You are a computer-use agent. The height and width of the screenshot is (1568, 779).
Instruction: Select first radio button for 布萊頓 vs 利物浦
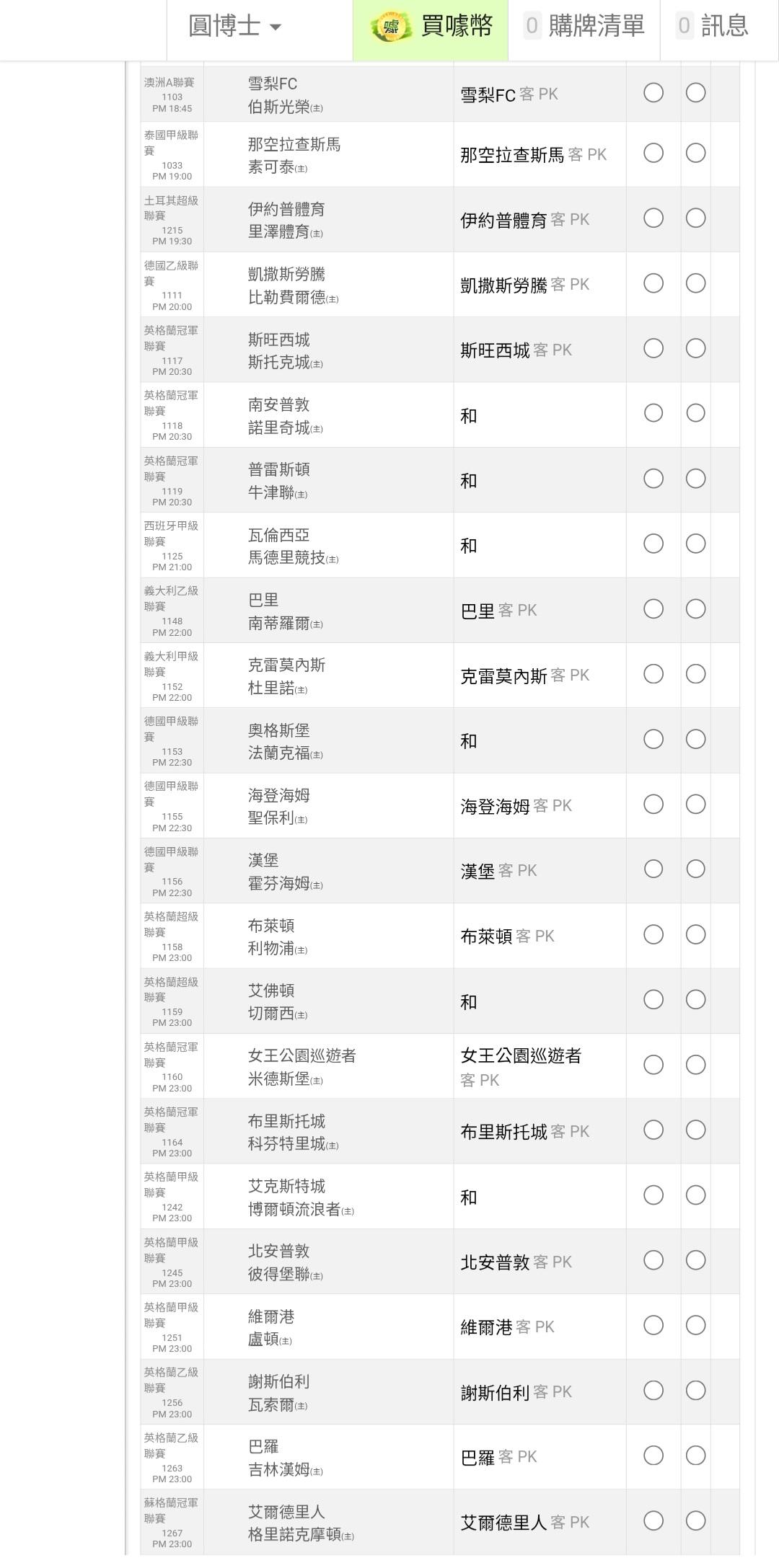coord(653,935)
